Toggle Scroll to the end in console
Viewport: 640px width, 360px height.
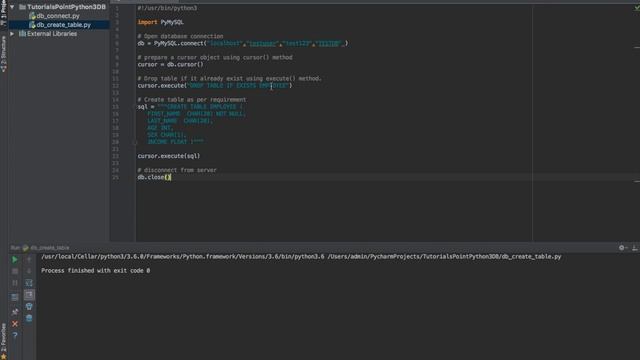coord(29,295)
